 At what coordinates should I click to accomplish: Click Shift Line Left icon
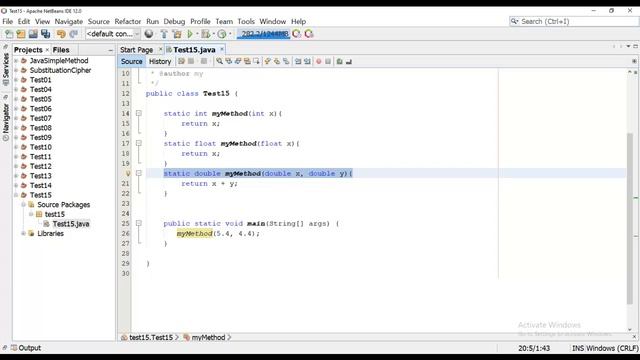298,61
